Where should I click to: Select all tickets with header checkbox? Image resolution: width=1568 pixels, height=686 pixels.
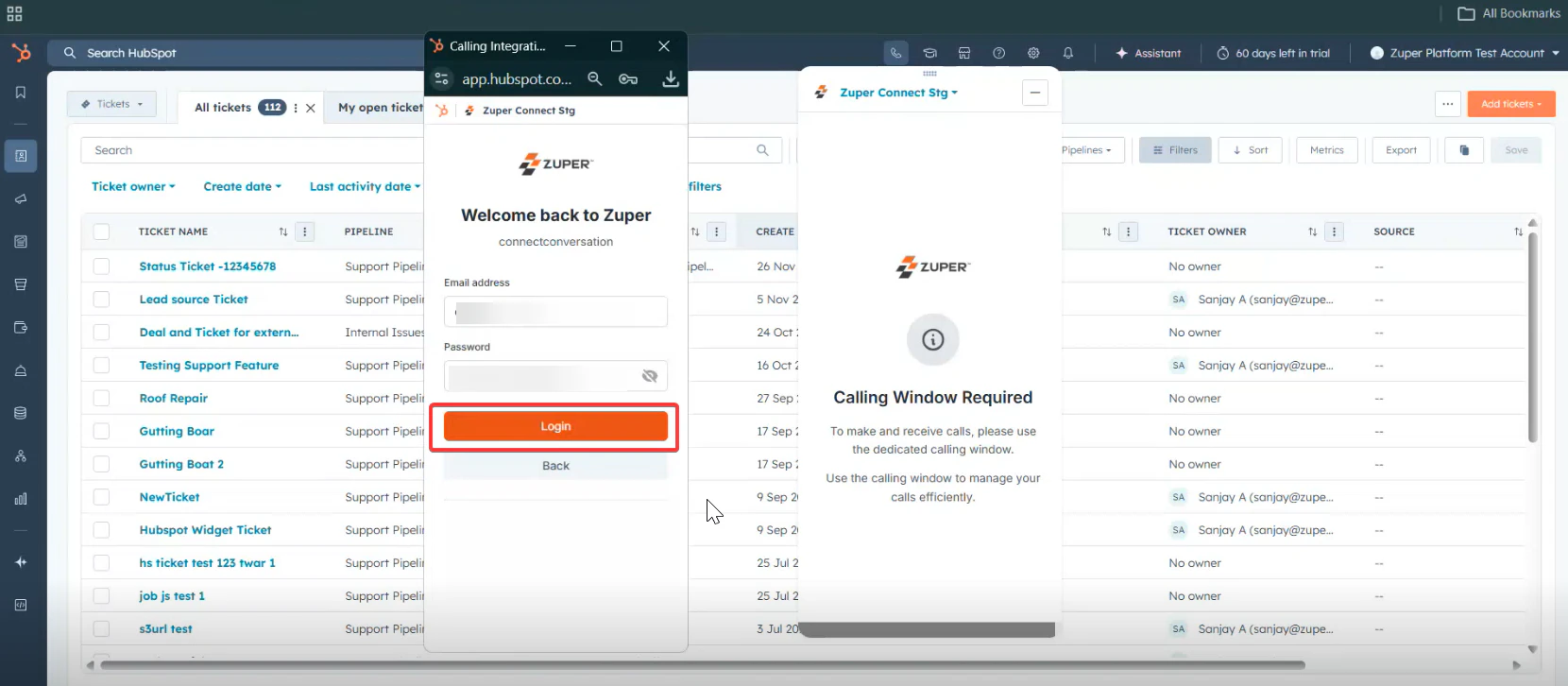point(102,232)
